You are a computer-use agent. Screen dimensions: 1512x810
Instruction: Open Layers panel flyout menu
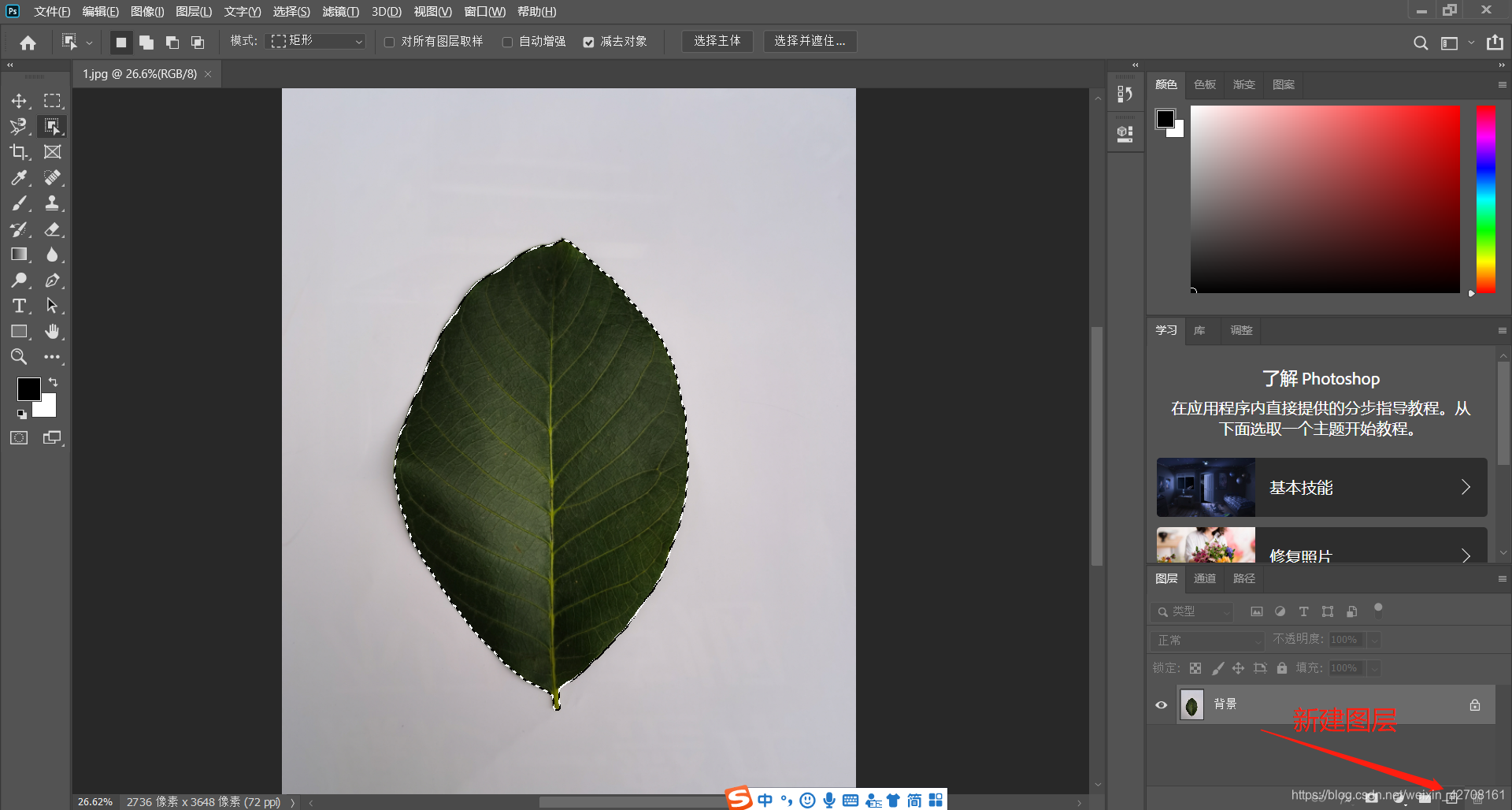coord(1502,578)
